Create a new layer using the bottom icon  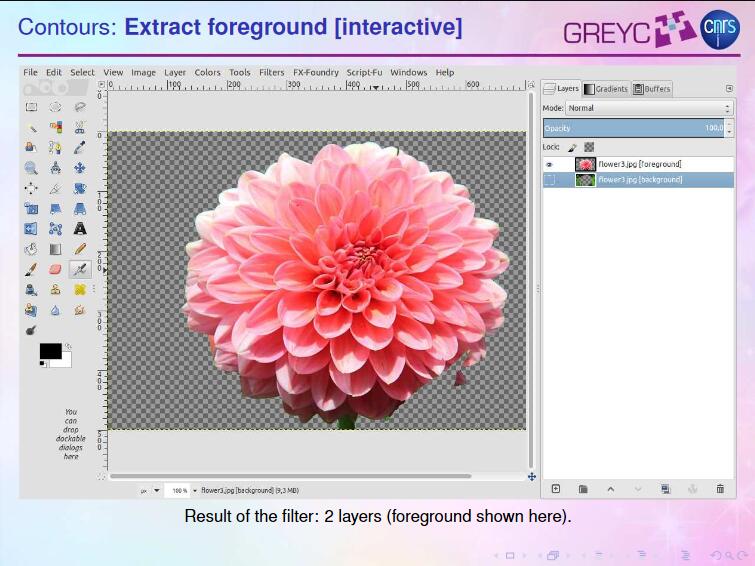[x=556, y=489]
